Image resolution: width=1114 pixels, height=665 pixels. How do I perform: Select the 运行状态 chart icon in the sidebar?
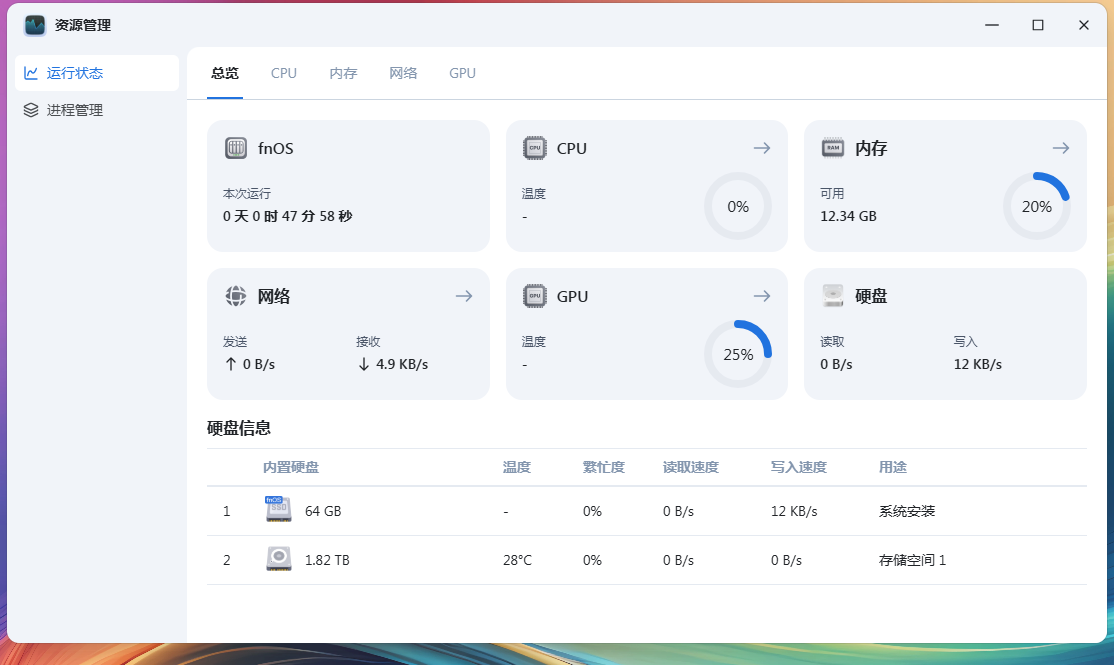33,73
